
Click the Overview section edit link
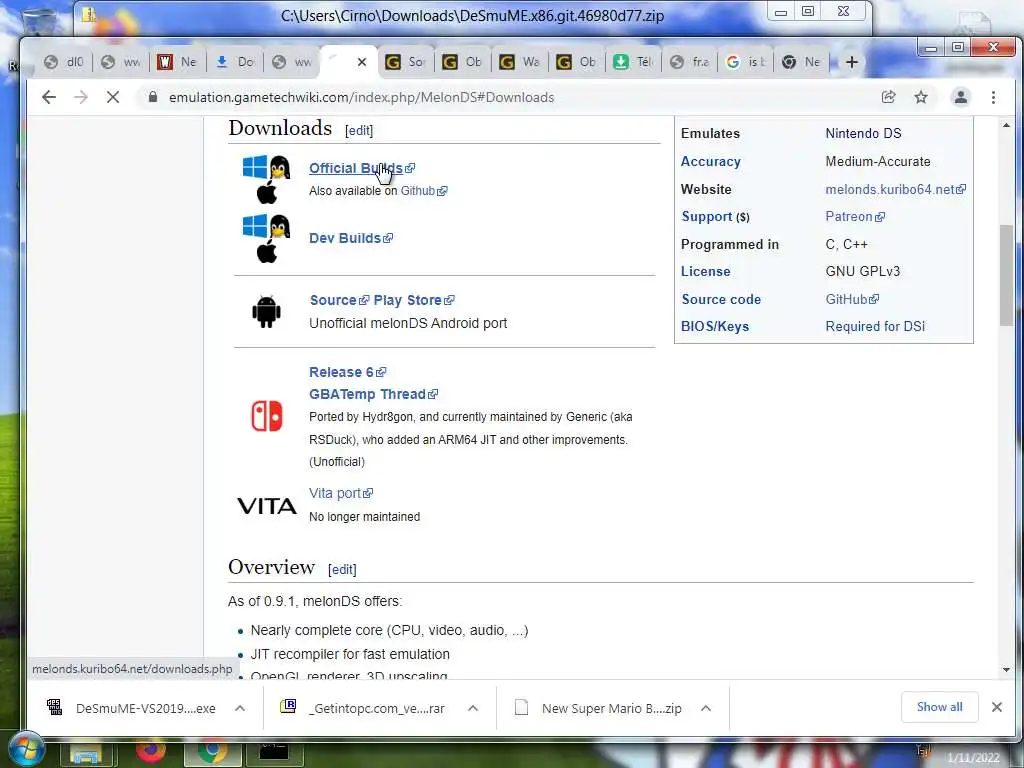[x=342, y=569]
